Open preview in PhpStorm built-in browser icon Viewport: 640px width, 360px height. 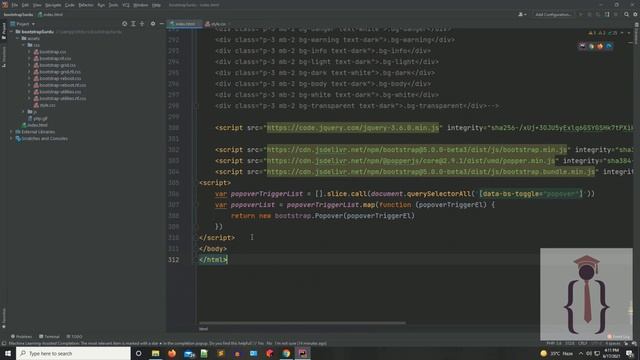click(x=582, y=46)
